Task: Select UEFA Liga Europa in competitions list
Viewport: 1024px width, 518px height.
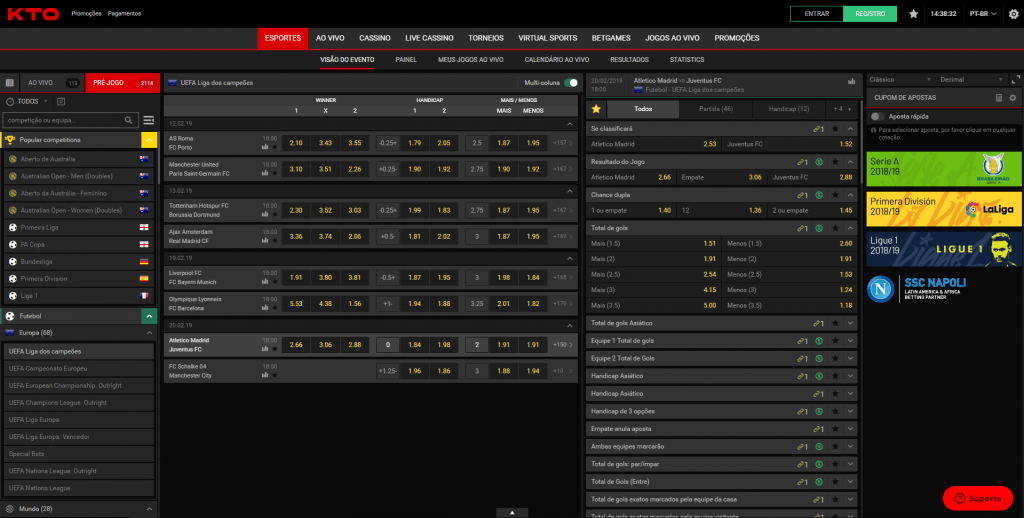Action: [x=79, y=420]
